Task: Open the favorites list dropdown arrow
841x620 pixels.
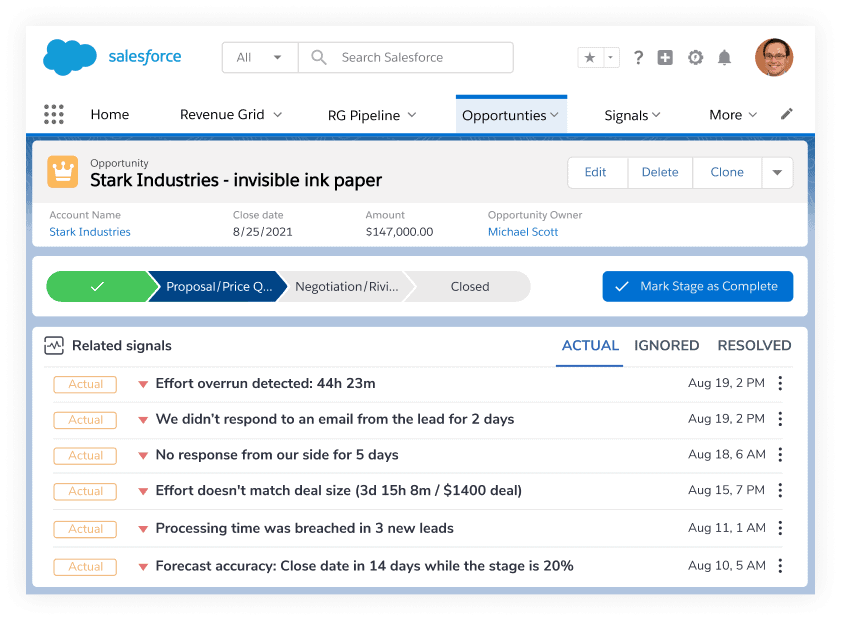Action: (x=611, y=57)
